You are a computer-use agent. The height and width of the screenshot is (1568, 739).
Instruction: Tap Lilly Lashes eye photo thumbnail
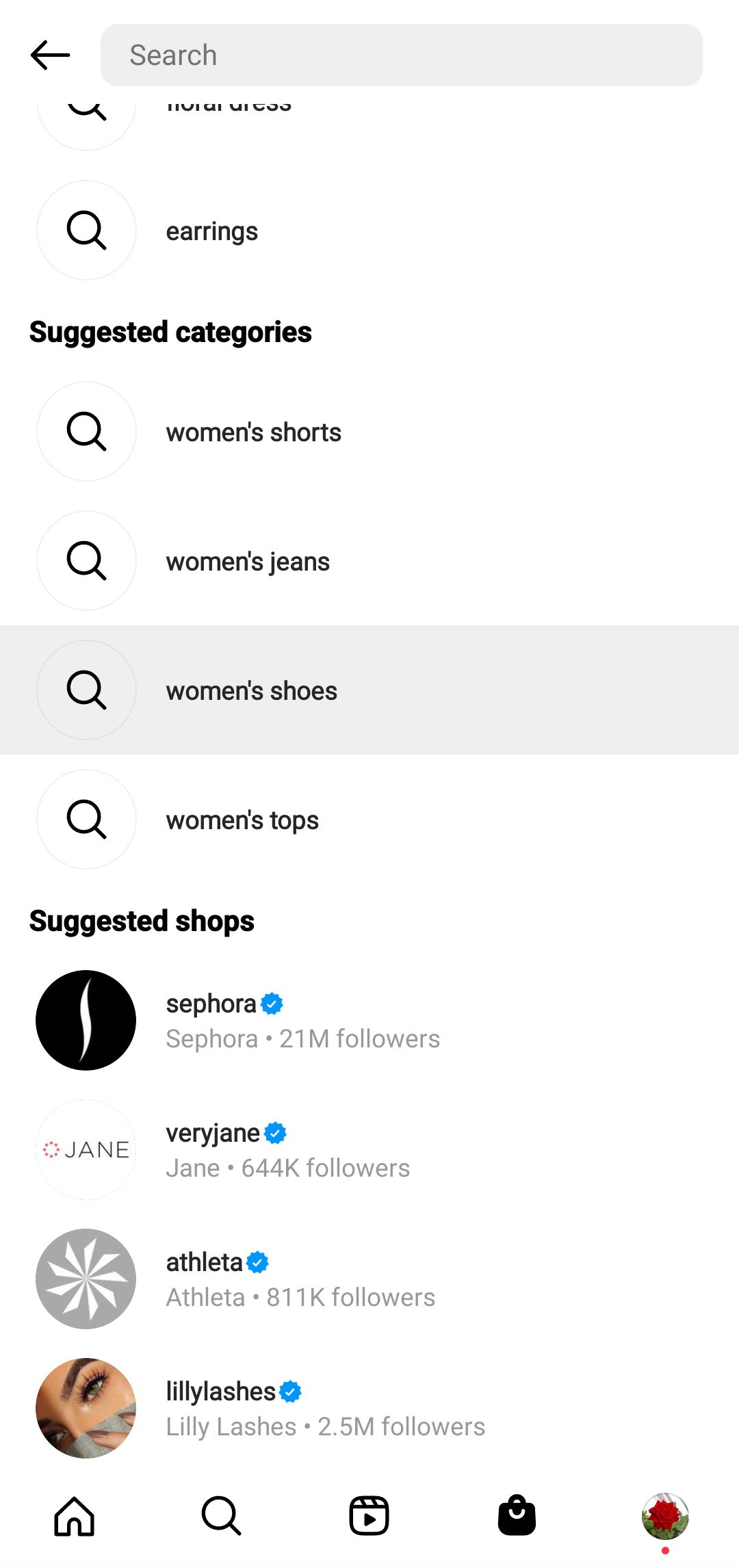click(x=86, y=1408)
